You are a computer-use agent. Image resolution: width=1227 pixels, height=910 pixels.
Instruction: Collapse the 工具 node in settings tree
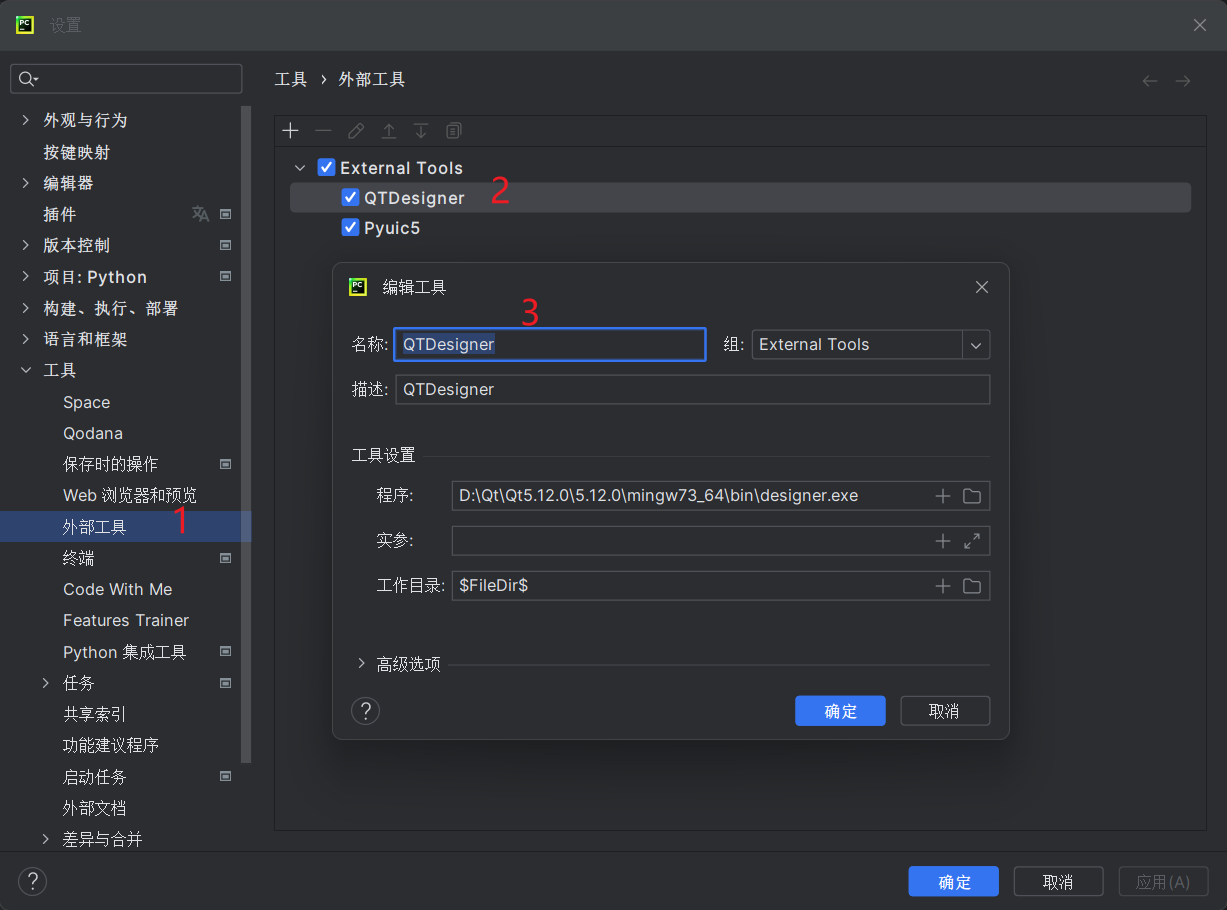pos(25,371)
